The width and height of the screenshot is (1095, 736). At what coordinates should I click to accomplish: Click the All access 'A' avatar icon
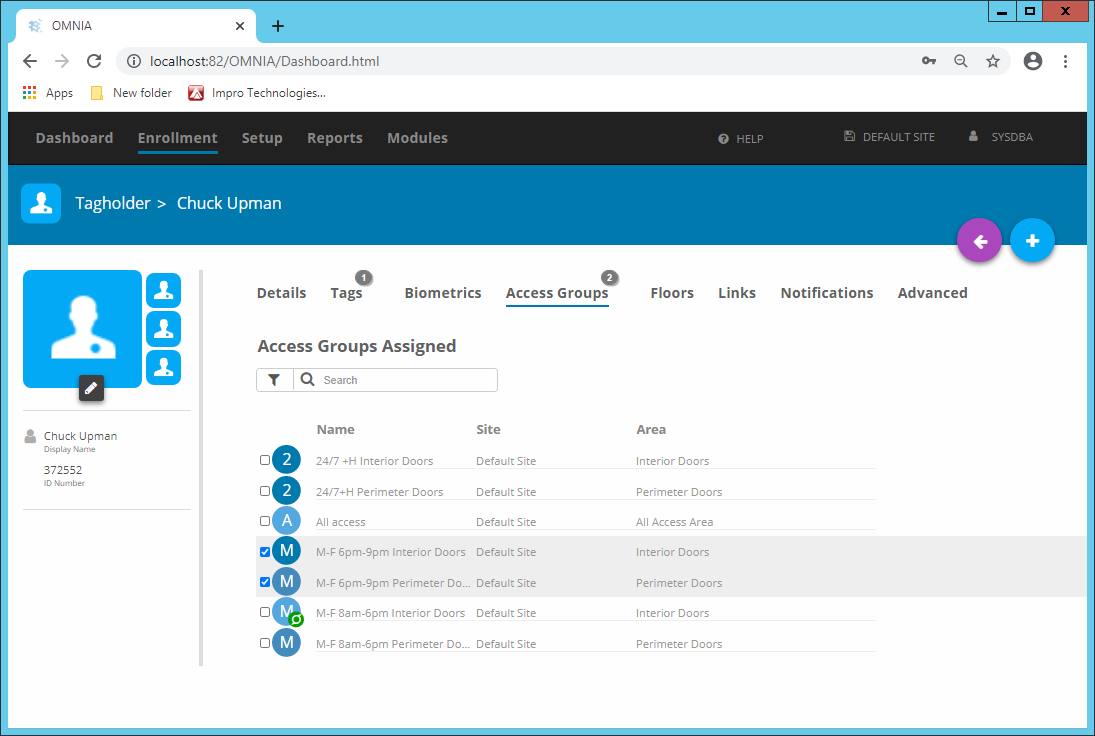click(287, 521)
